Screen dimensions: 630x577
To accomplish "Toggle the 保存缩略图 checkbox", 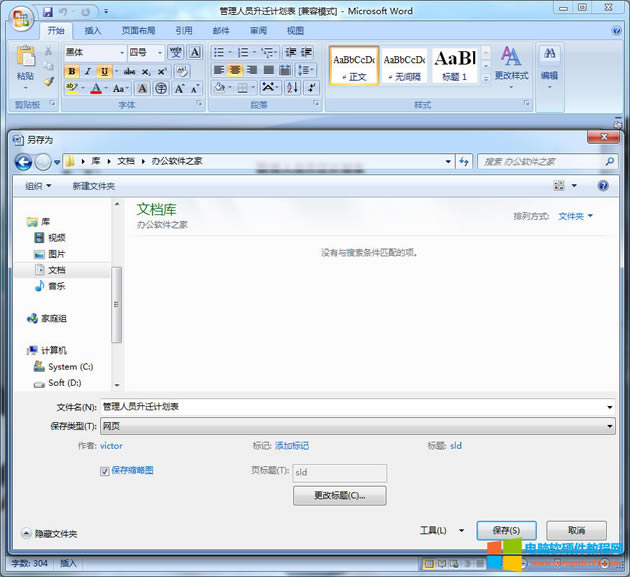I will (105, 470).
